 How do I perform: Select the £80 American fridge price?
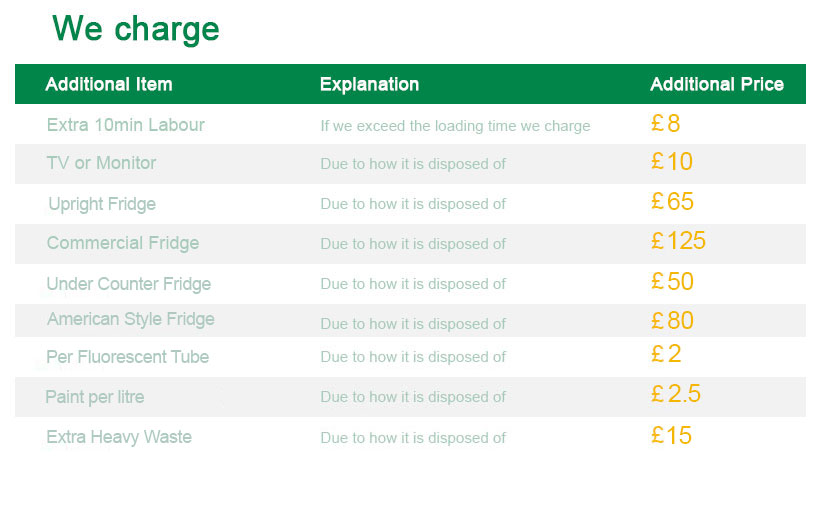click(x=672, y=321)
